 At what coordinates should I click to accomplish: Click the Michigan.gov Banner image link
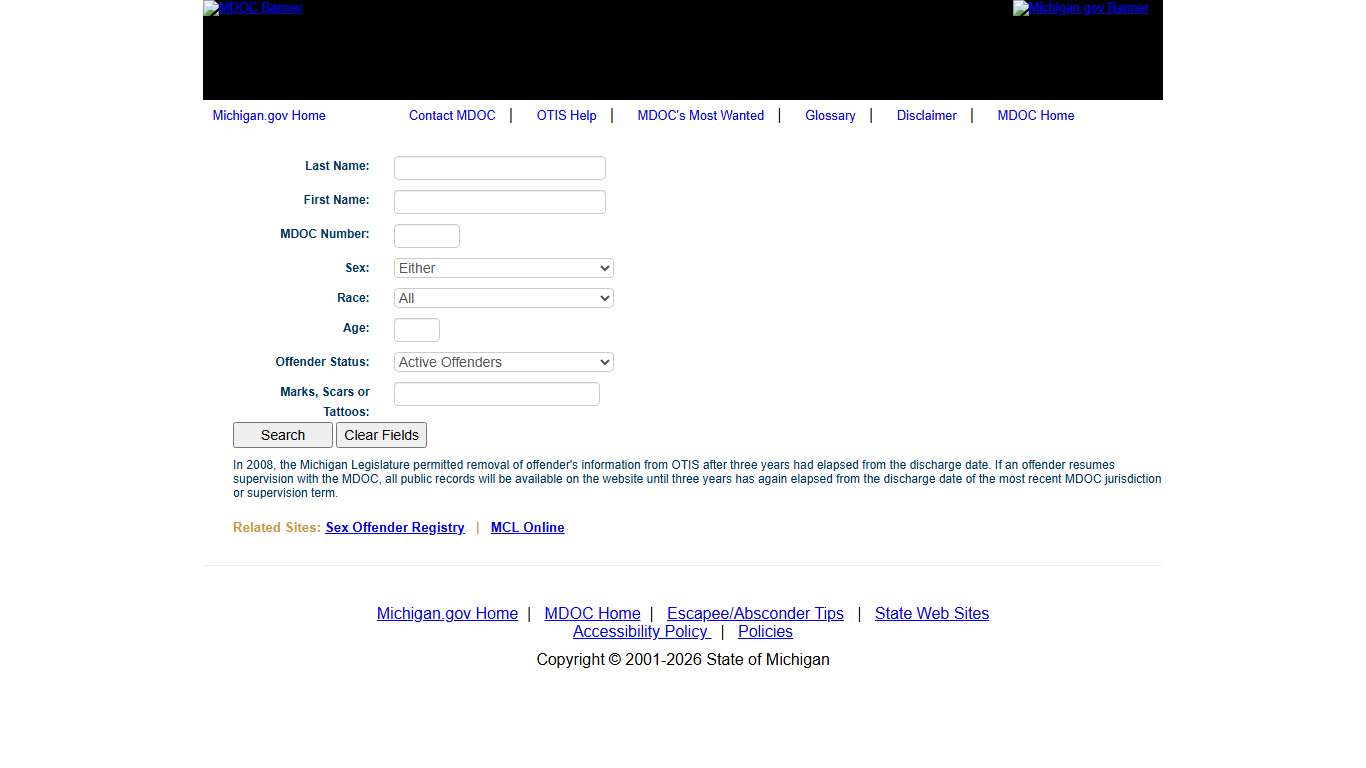pos(1080,8)
